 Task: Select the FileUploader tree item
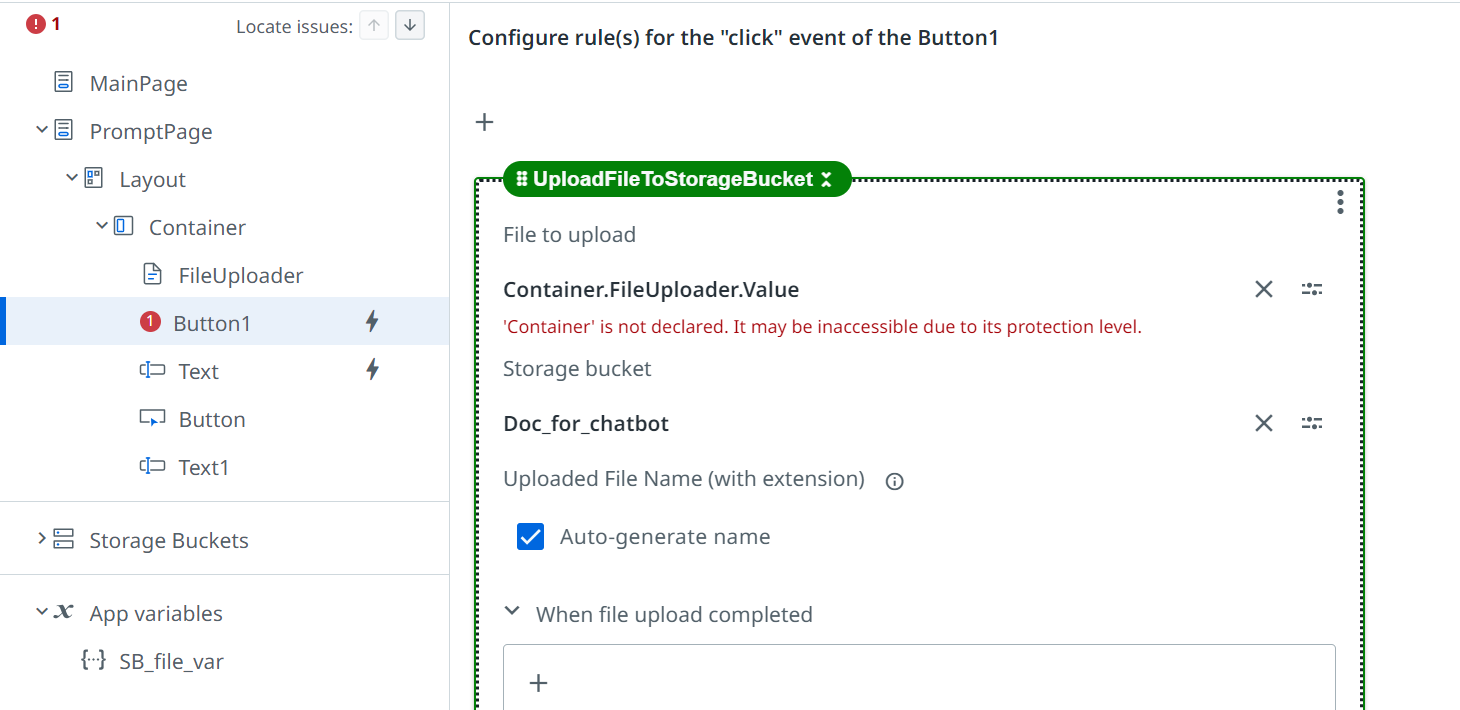(240, 275)
